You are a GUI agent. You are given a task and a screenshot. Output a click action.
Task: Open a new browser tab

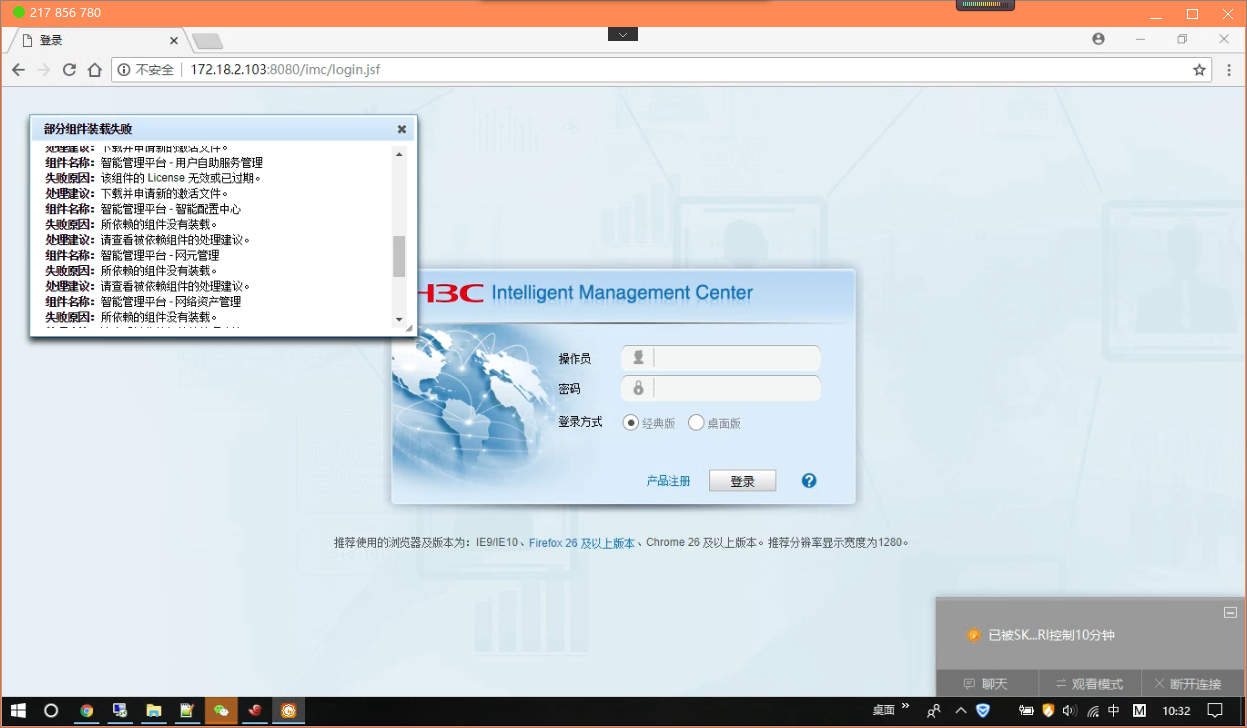click(x=207, y=41)
